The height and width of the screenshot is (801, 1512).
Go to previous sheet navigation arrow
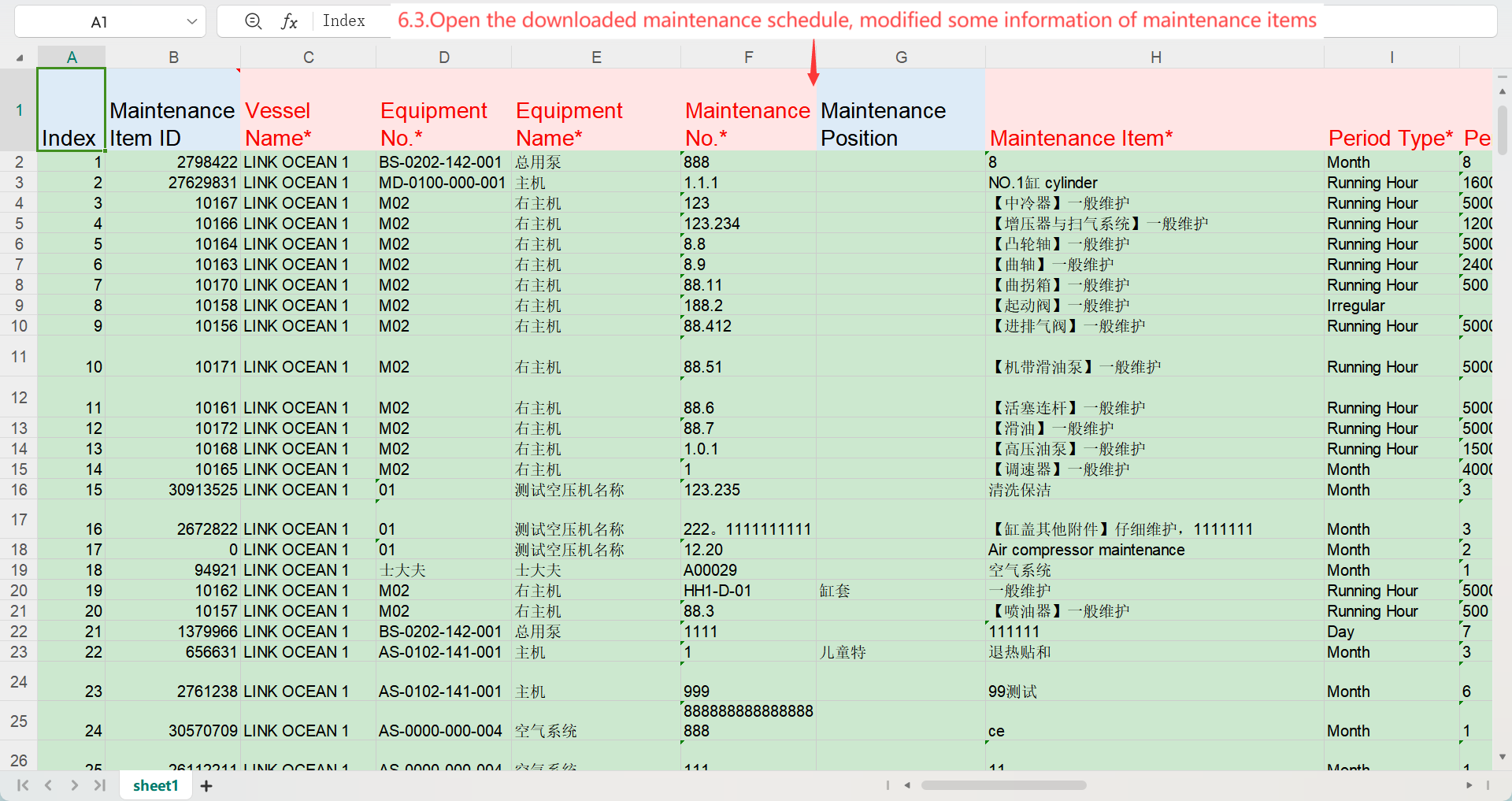pos(48,785)
